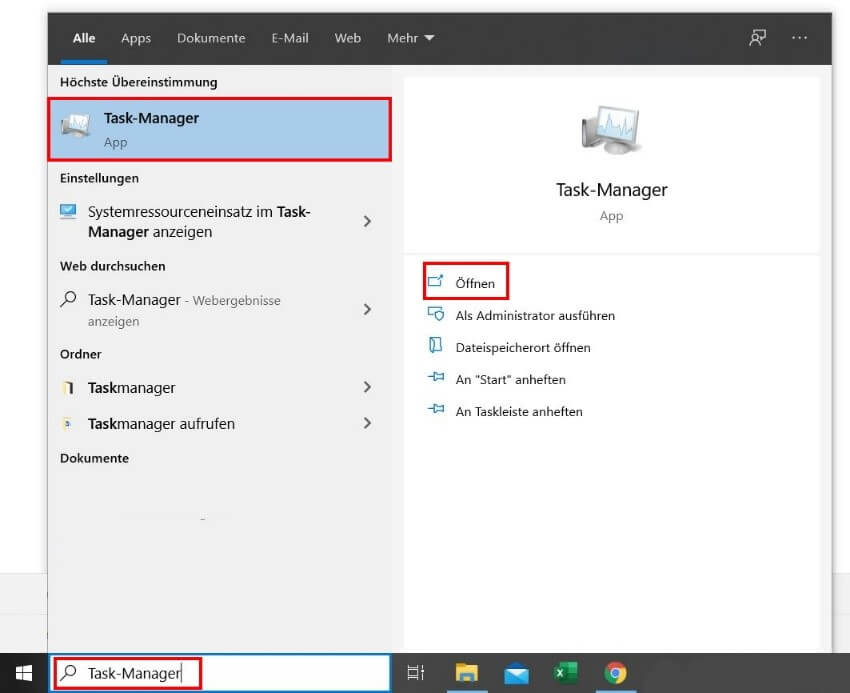The image size is (850, 693).
Task: Click the magnifier icon beside Webergebnisse
Action: pos(68,299)
